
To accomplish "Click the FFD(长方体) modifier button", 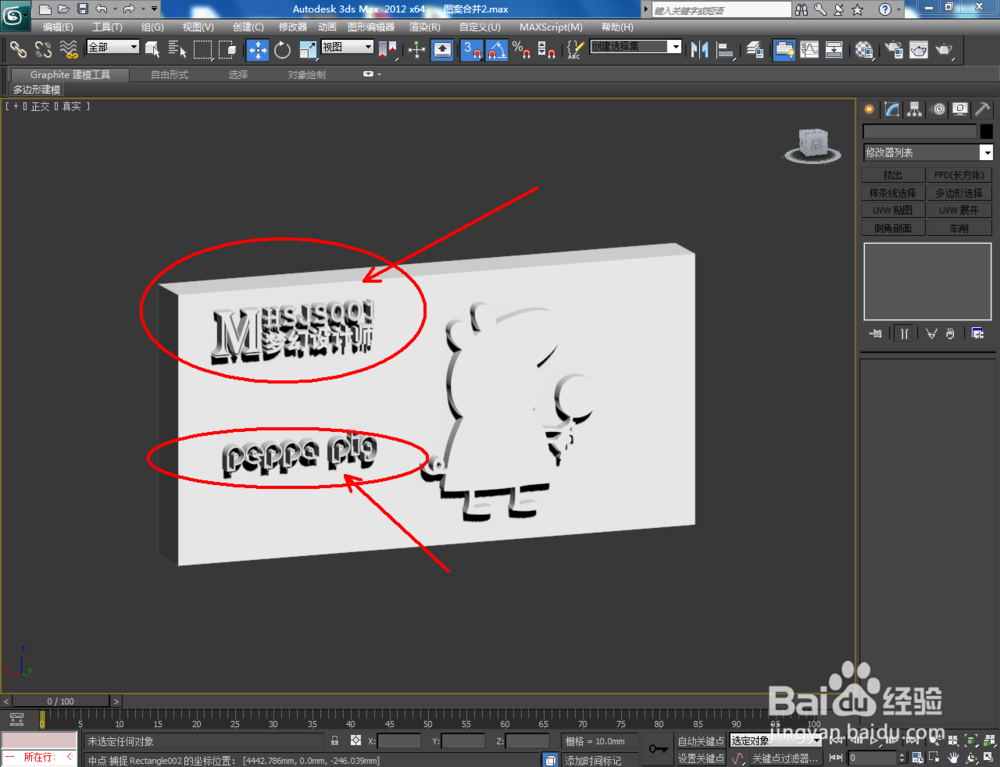I will pyautogui.click(x=959, y=175).
